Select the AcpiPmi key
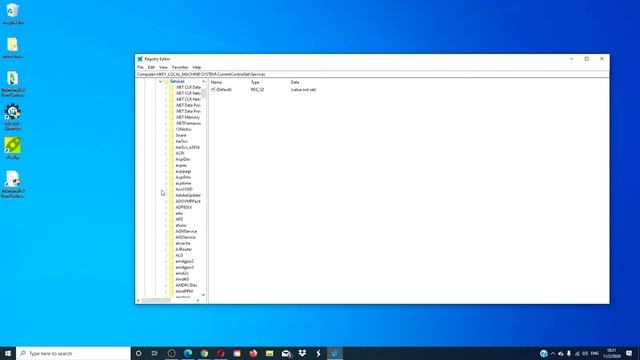 pyautogui.click(x=183, y=178)
